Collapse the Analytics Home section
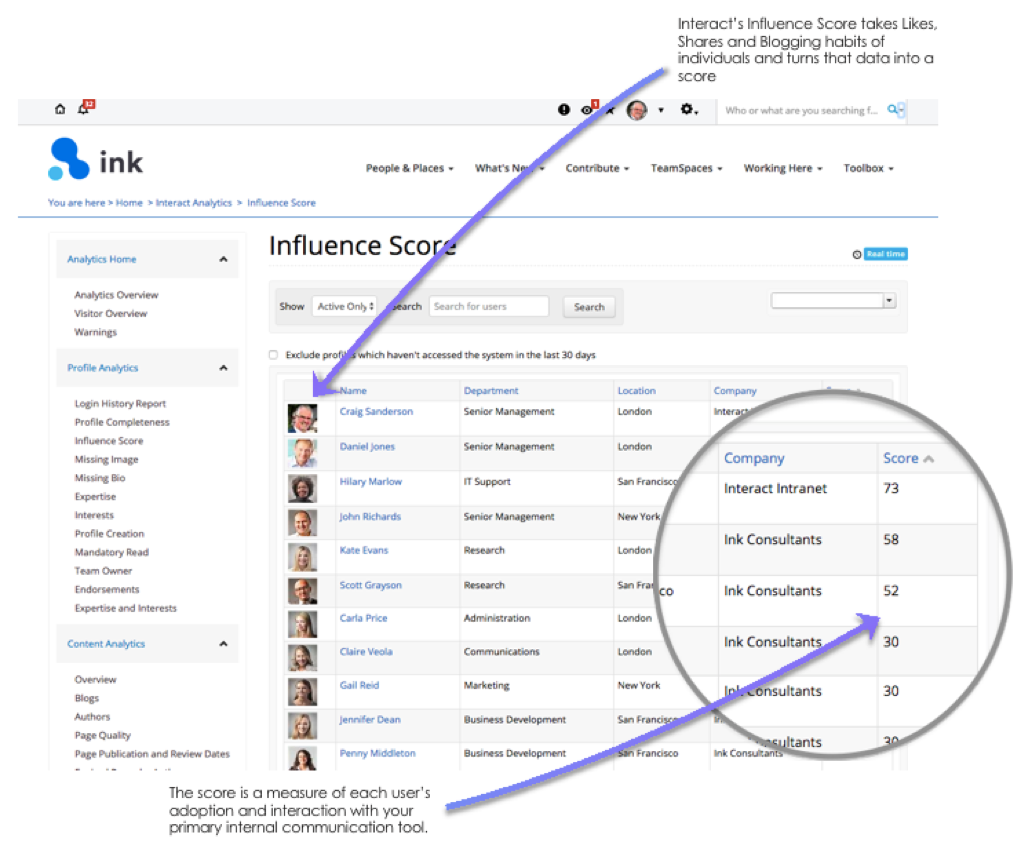This screenshot has height=847, width=1020. pos(223,259)
